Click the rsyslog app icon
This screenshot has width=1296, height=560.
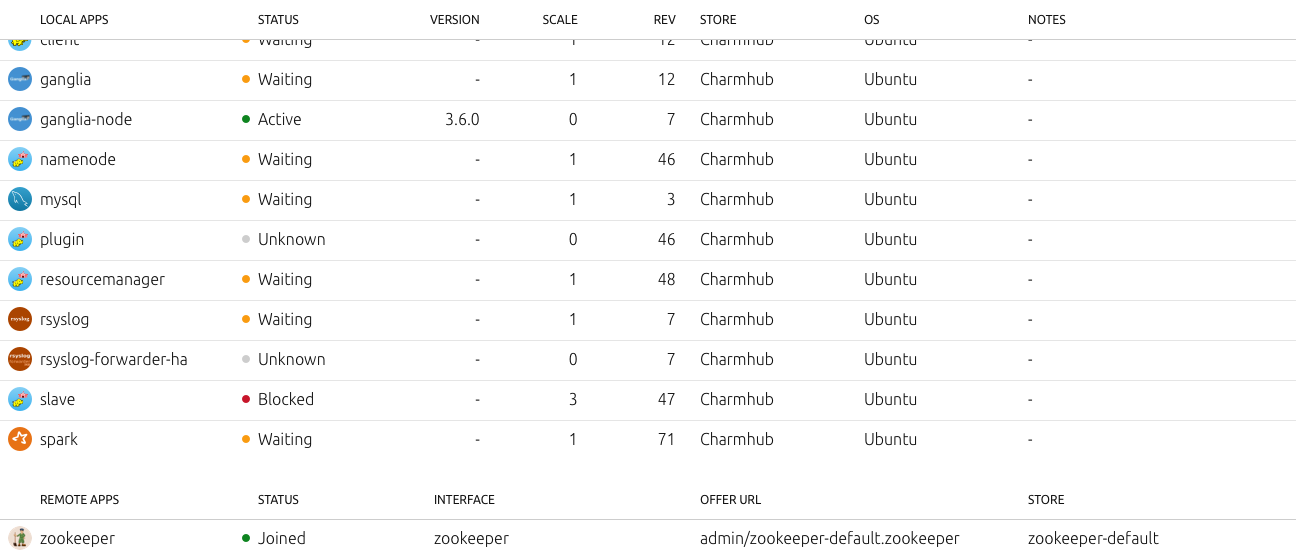(20, 319)
